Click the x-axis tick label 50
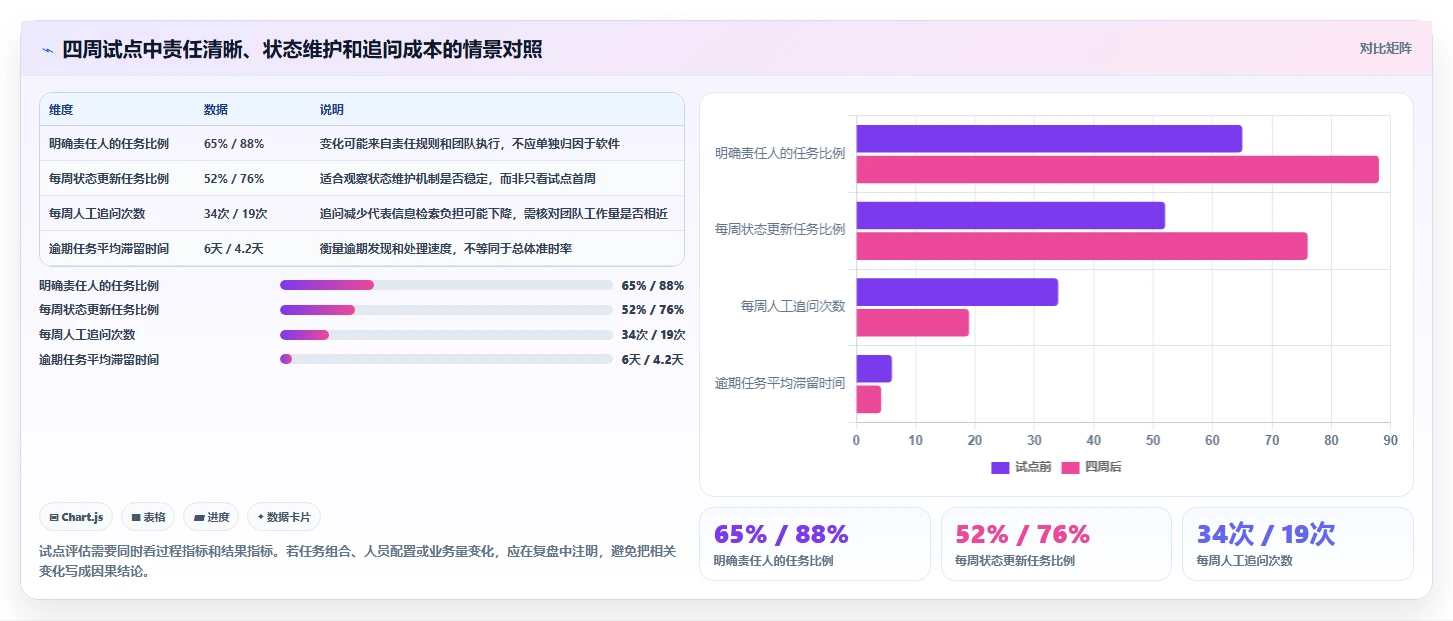Image resolution: width=1453 pixels, height=621 pixels. point(1153,440)
